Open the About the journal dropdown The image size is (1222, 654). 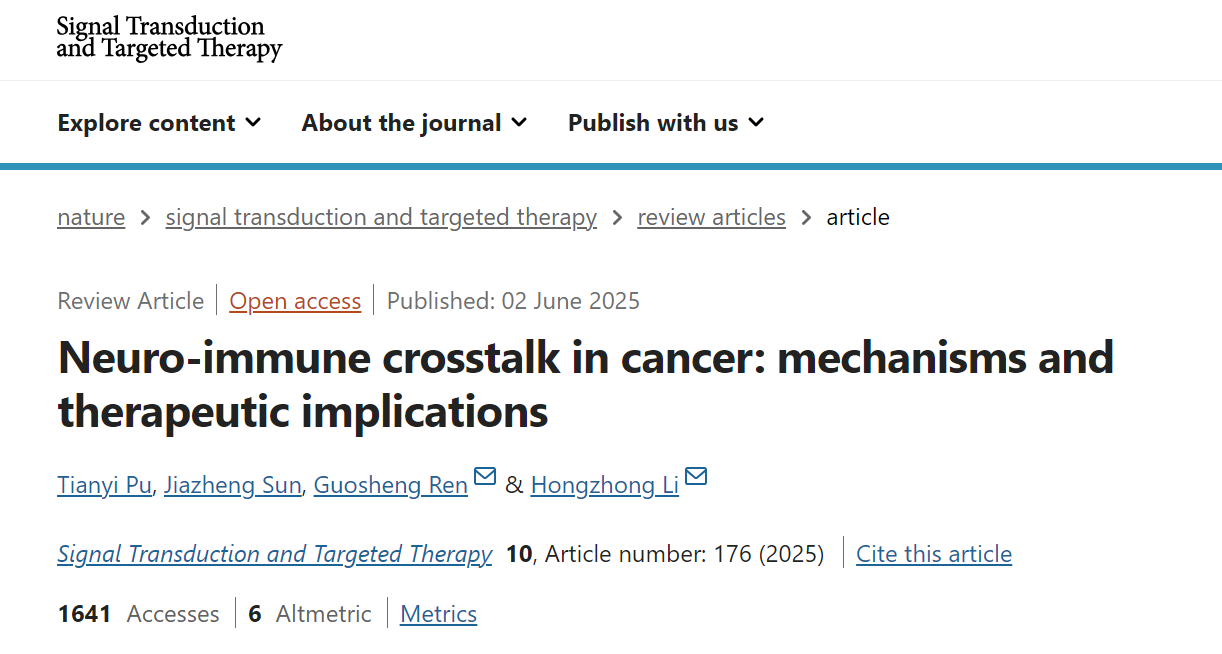click(x=414, y=123)
